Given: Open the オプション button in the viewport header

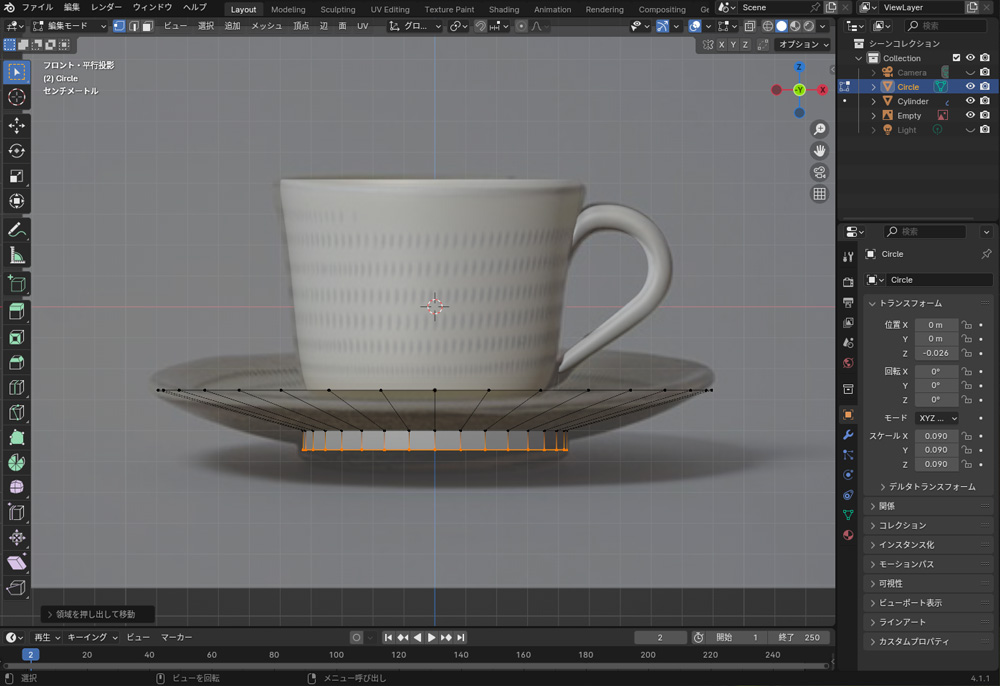Looking at the screenshot, I should click(803, 44).
